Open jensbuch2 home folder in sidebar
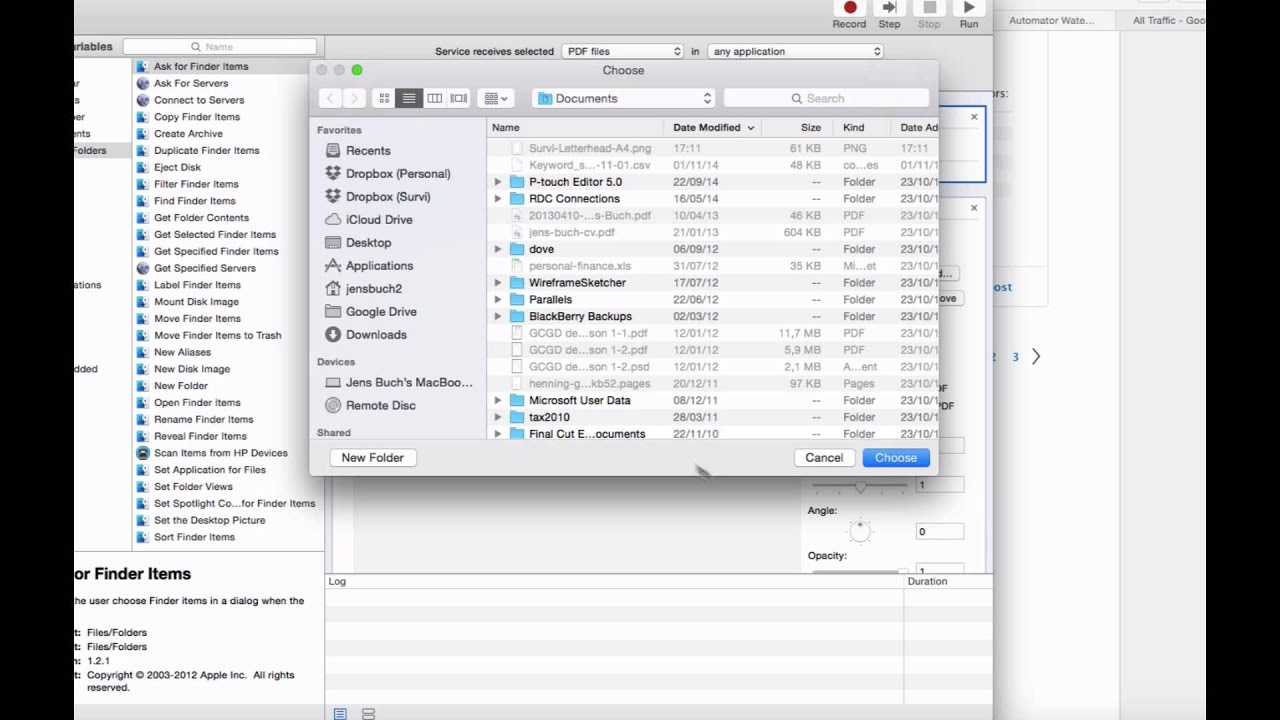 (x=364, y=289)
